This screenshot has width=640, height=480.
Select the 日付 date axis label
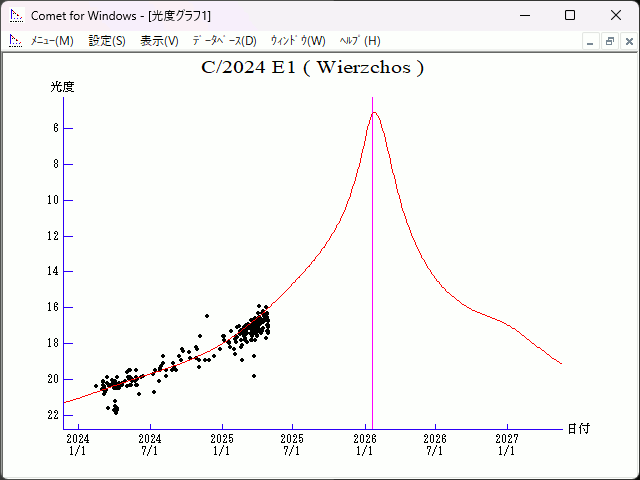click(x=578, y=429)
